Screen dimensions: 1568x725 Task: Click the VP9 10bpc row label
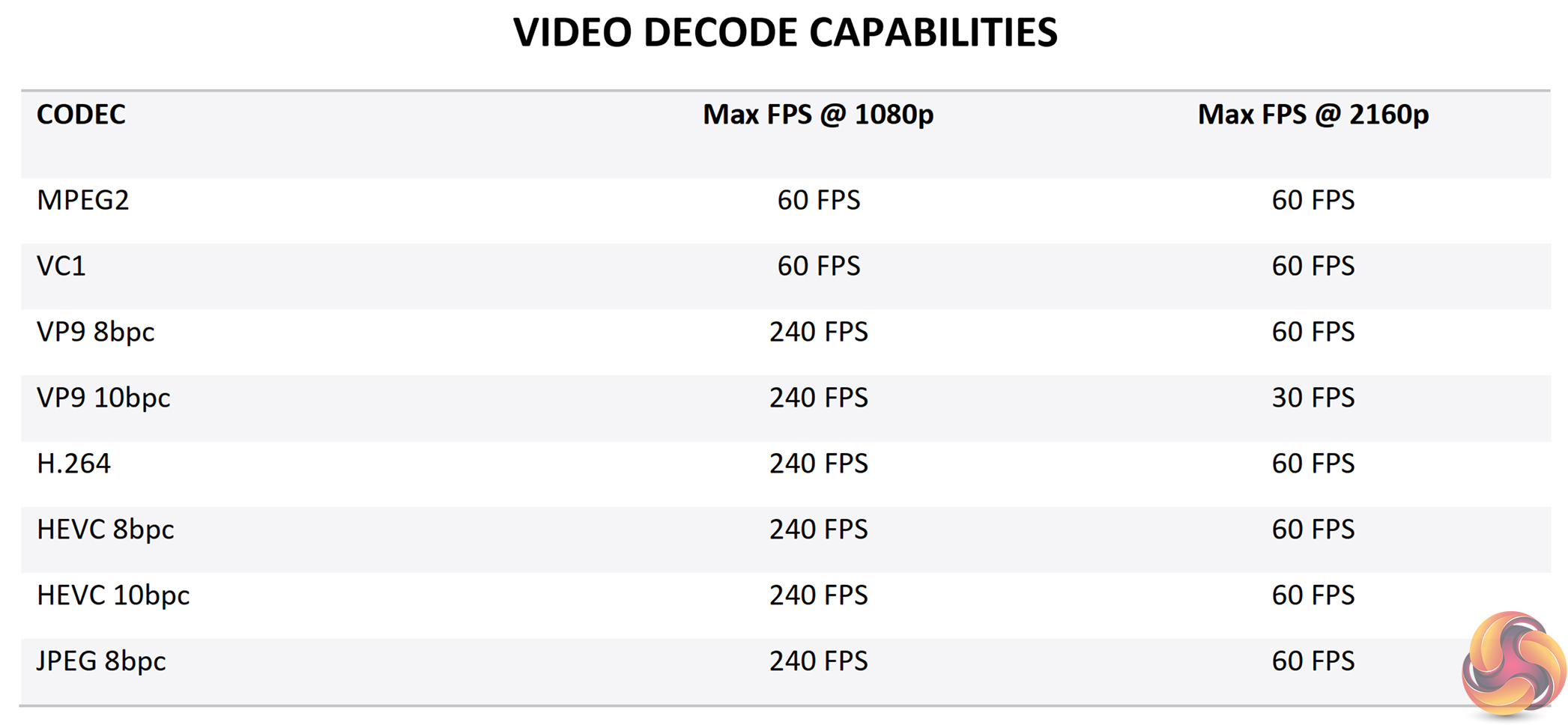[103, 398]
